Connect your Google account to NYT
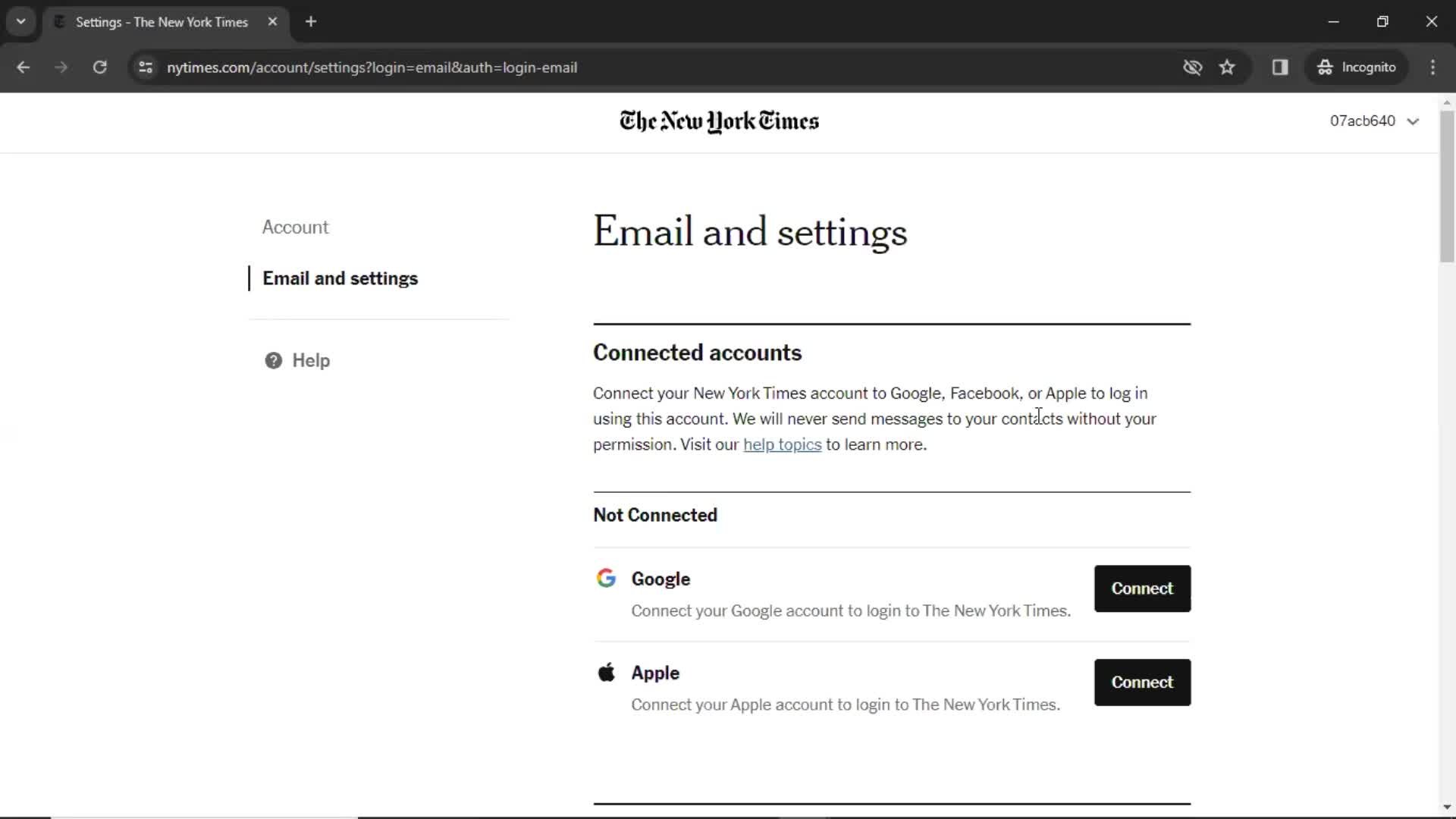The width and height of the screenshot is (1456, 819). 1143,588
